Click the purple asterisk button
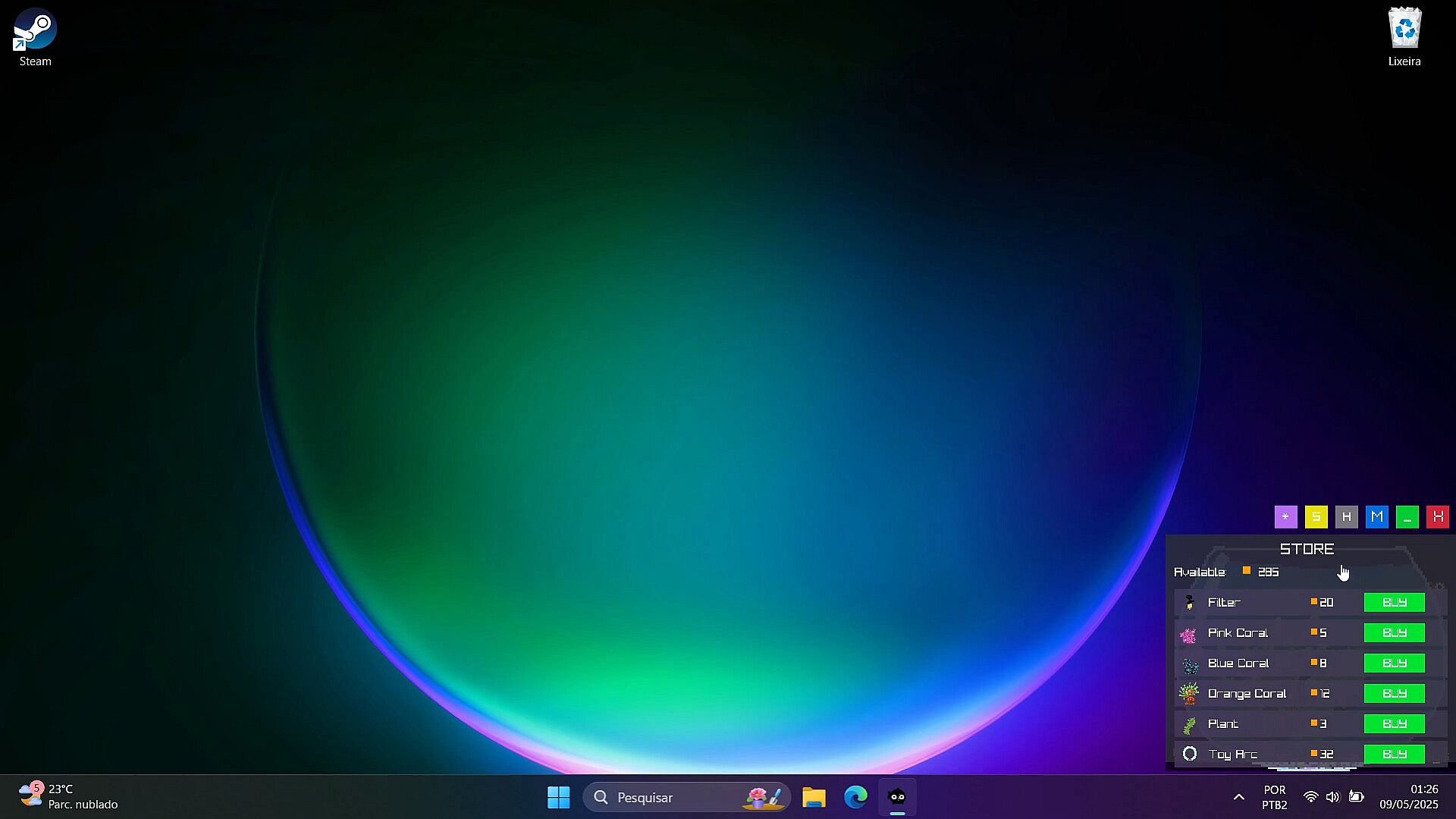1456x819 pixels. 1285,517
